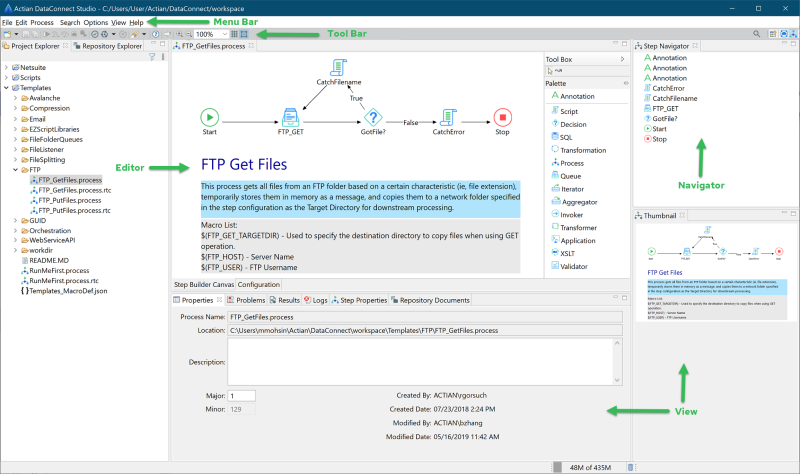Open the Logs tab

pos(315,299)
